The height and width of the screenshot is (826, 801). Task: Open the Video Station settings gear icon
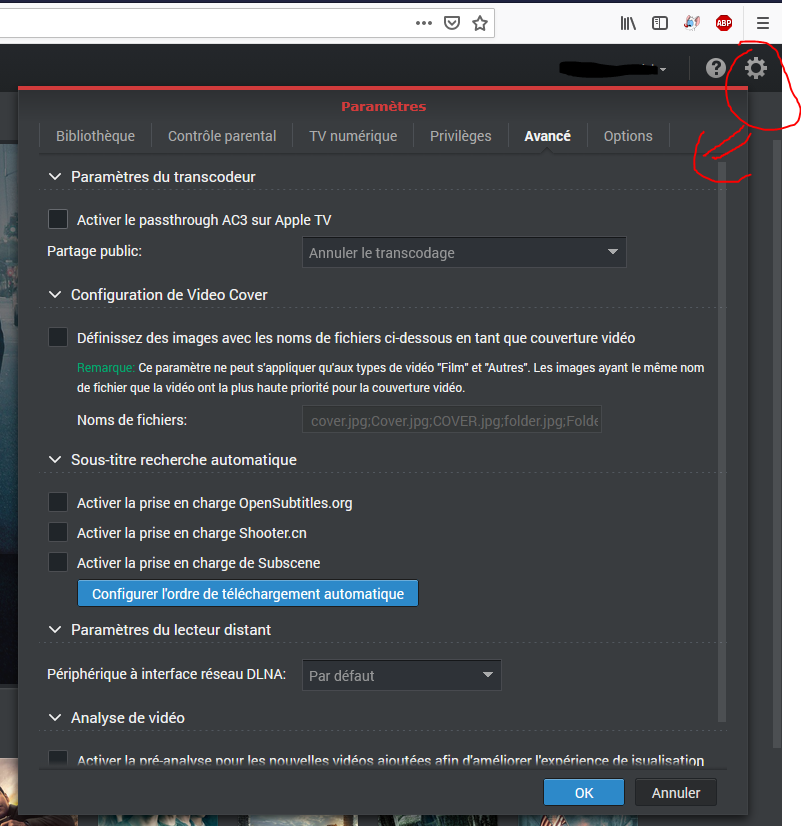[x=755, y=68]
